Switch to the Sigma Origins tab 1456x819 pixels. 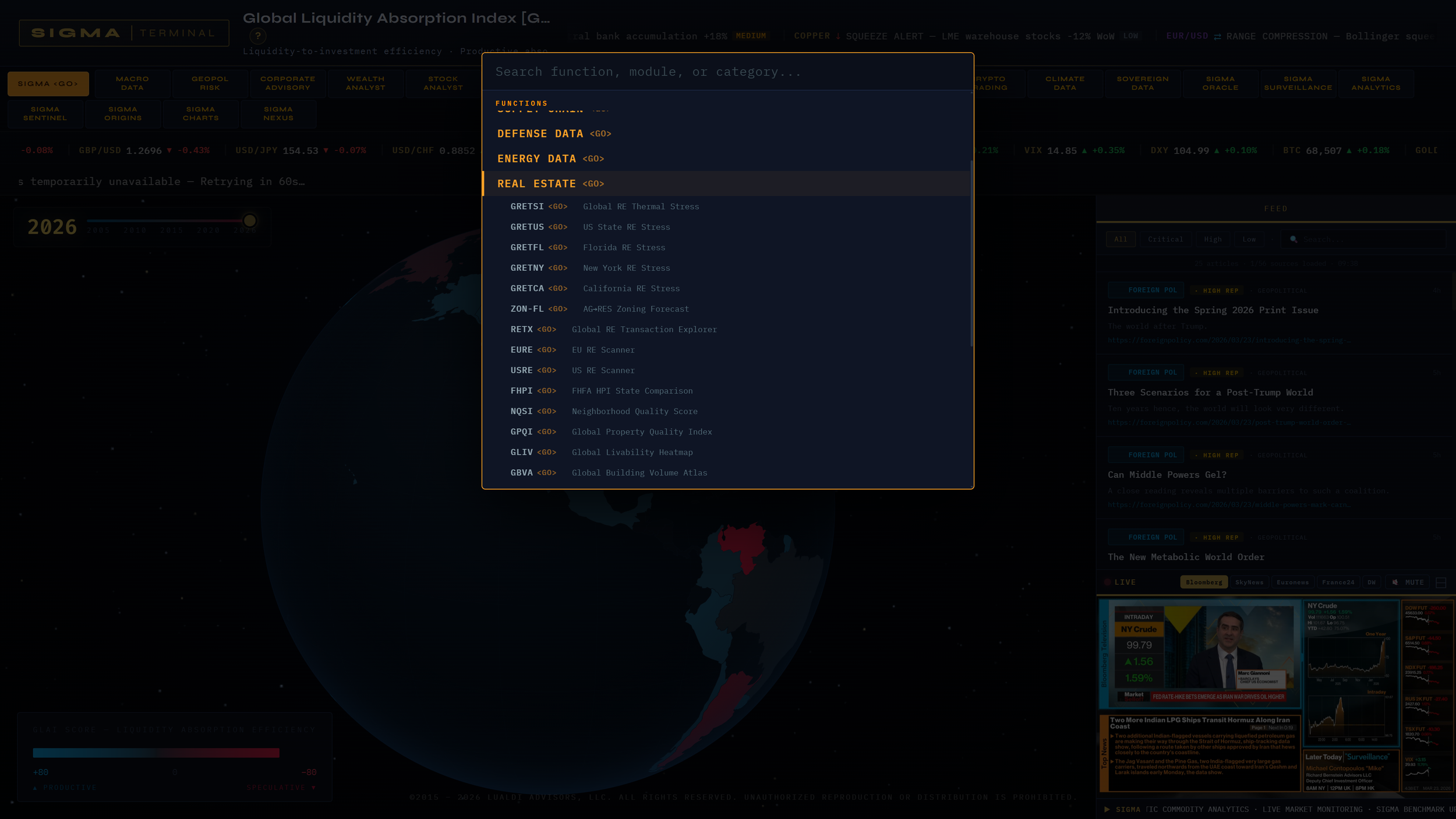pos(123,114)
